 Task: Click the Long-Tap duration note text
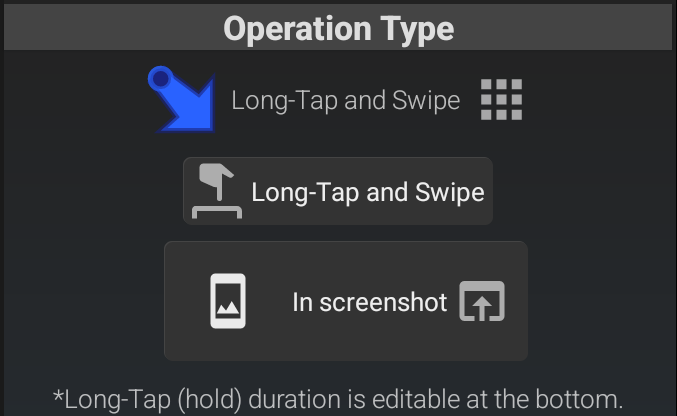click(338, 400)
